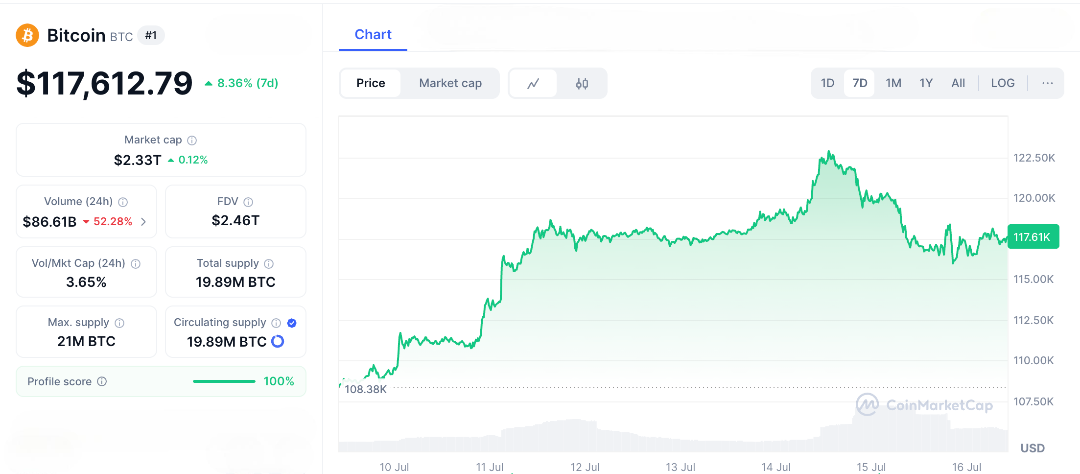The image size is (1080, 474).
Task: Click the Profile score 100% bar
Action: pos(224,382)
